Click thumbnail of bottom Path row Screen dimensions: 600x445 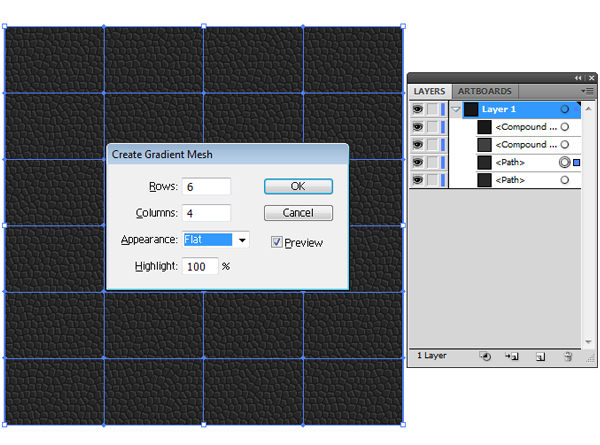click(484, 180)
